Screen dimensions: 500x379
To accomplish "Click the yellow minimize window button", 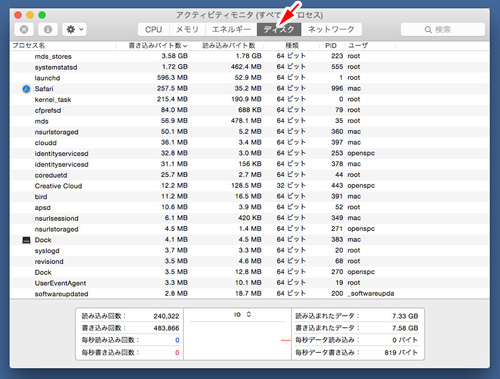I will tap(30, 15).
